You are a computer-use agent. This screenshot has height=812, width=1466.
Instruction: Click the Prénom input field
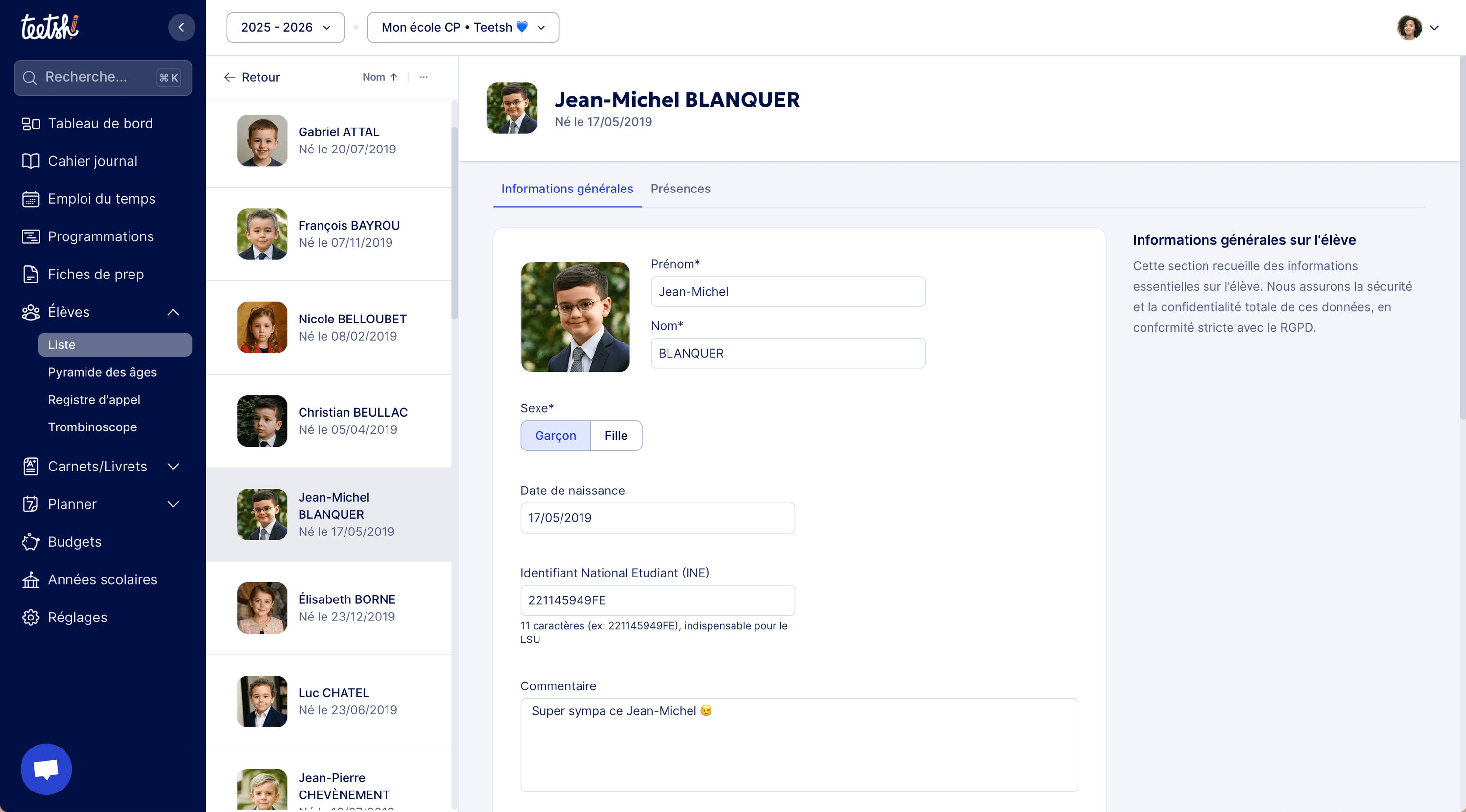pyautogui.click(x=788, y=291)
